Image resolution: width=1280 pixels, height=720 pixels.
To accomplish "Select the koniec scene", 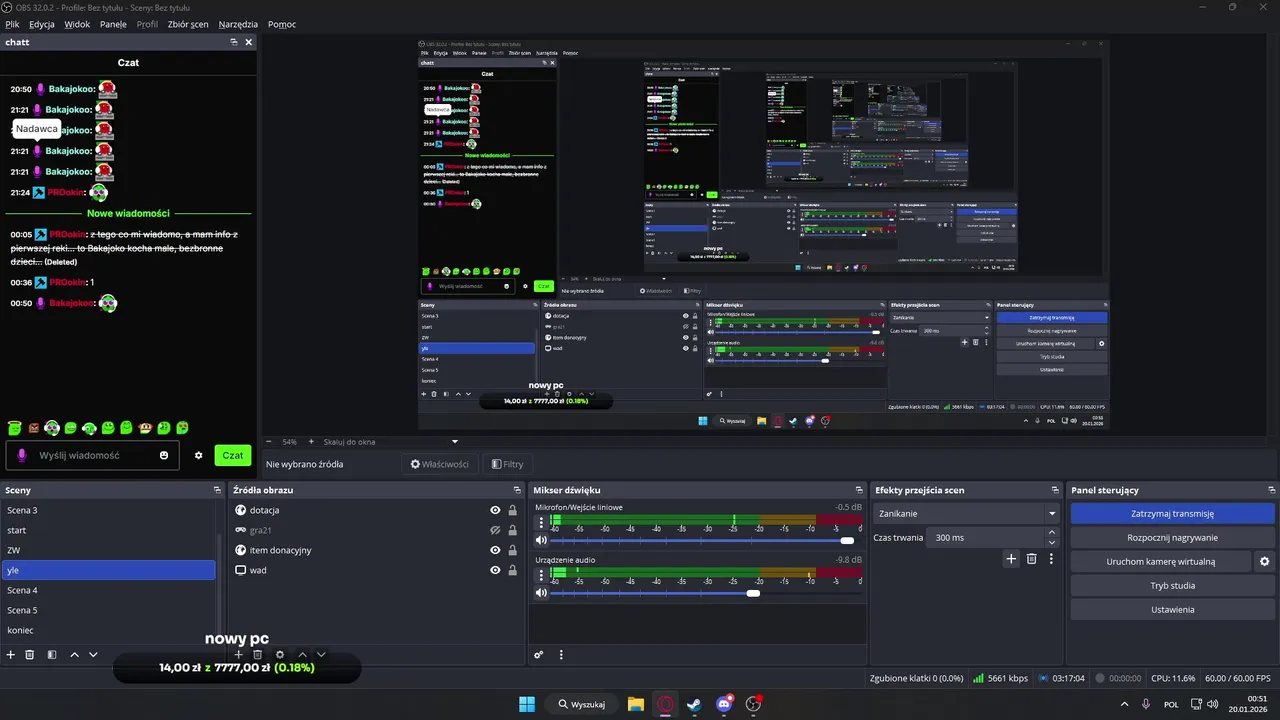I will pos(108,630).
